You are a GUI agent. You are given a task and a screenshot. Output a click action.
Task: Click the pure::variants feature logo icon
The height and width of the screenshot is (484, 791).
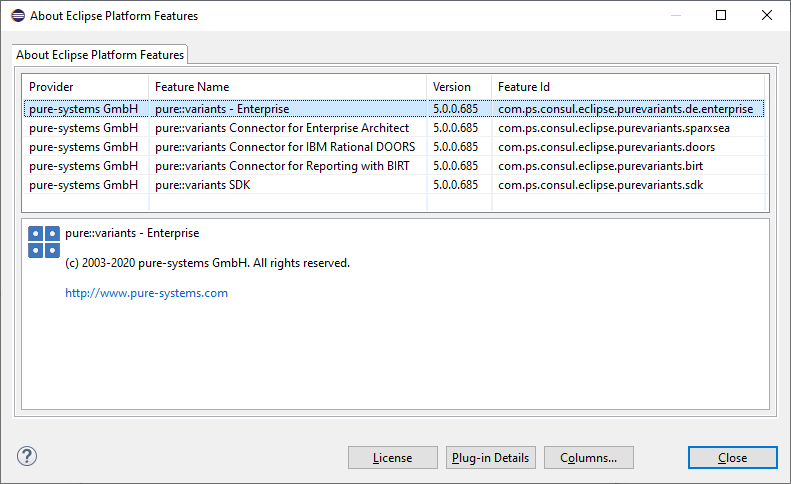(x=44, y=241)
